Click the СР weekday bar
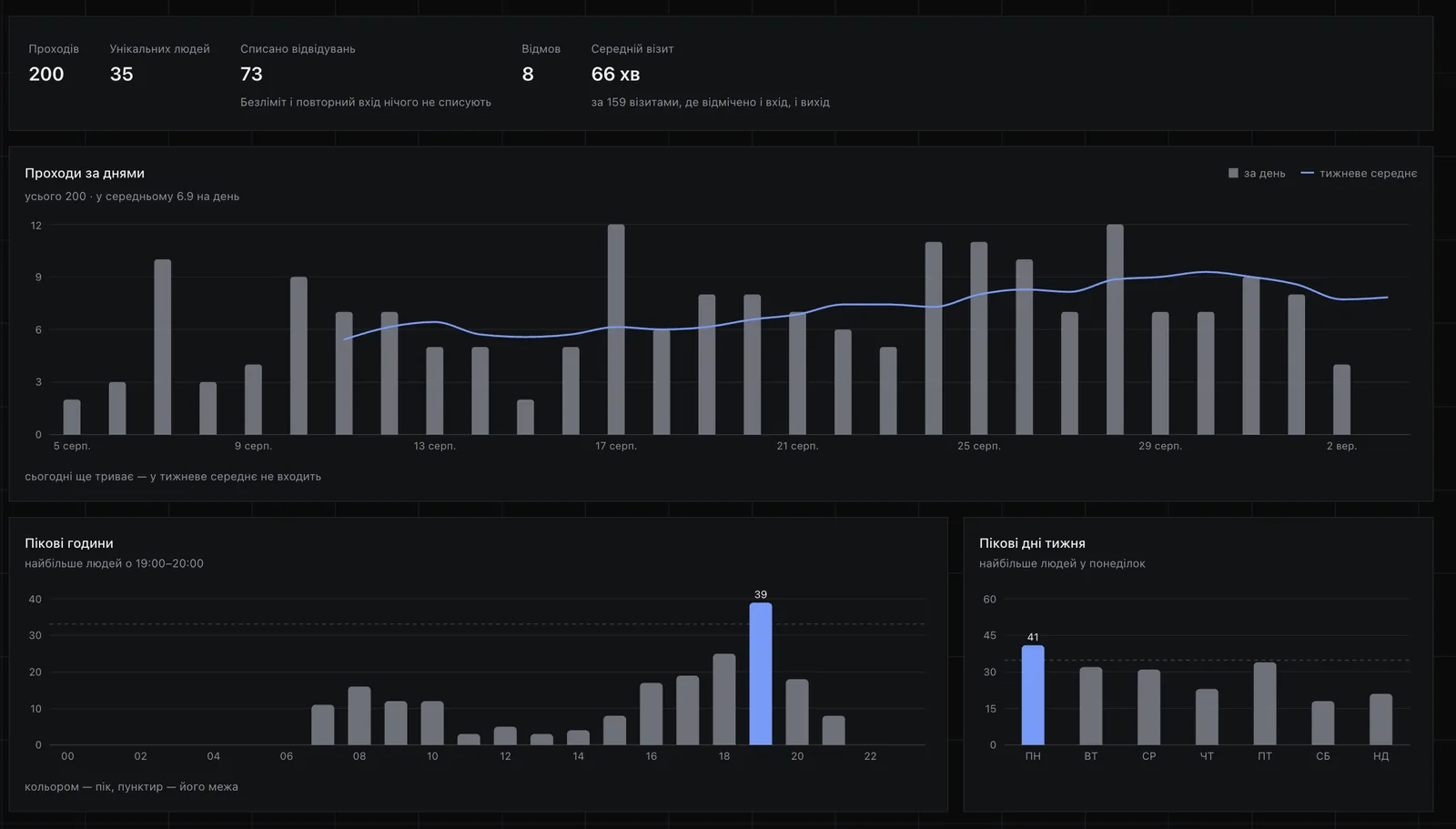The width and height of the screenshot is (1456, 829). [1149, 707]
